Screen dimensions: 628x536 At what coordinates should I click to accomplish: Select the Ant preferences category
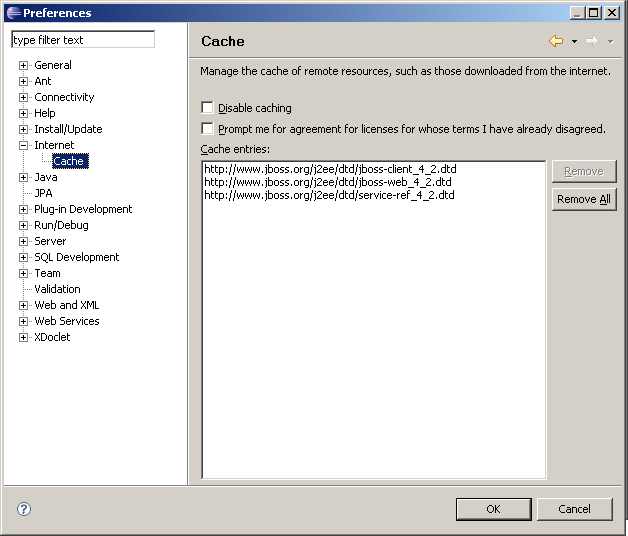pyautogui.click(x=43, y=81)
